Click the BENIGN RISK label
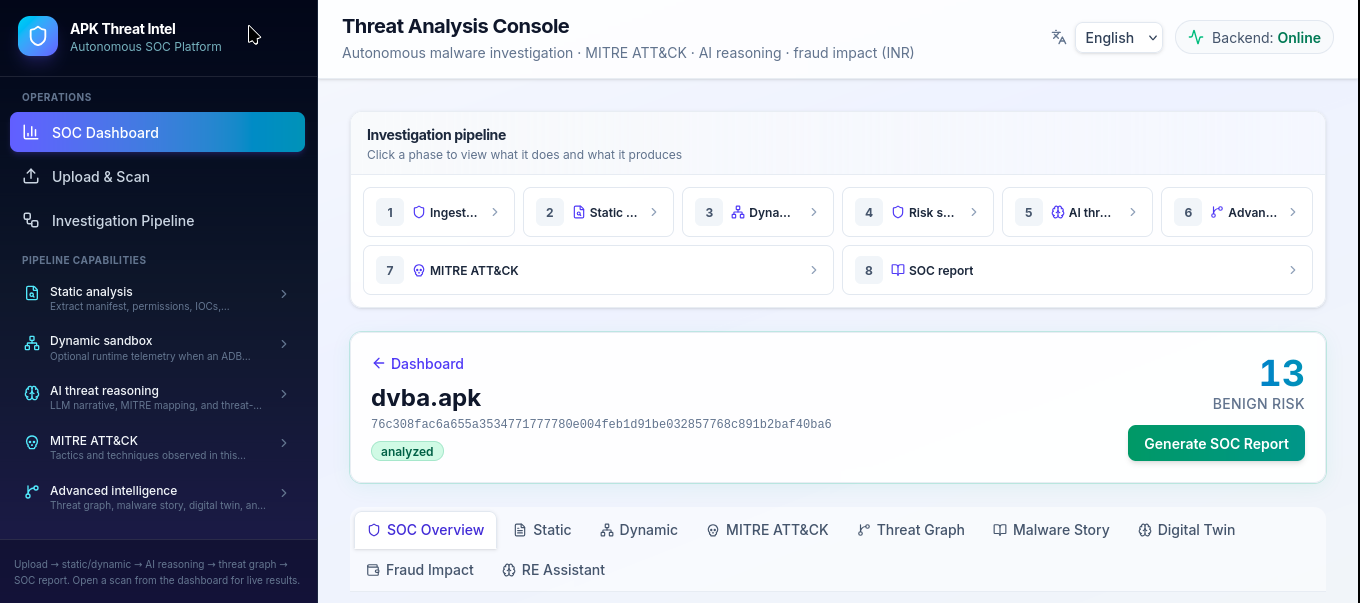The height and width of the screenshot is (603, 1360). [x=1258, y=404]
